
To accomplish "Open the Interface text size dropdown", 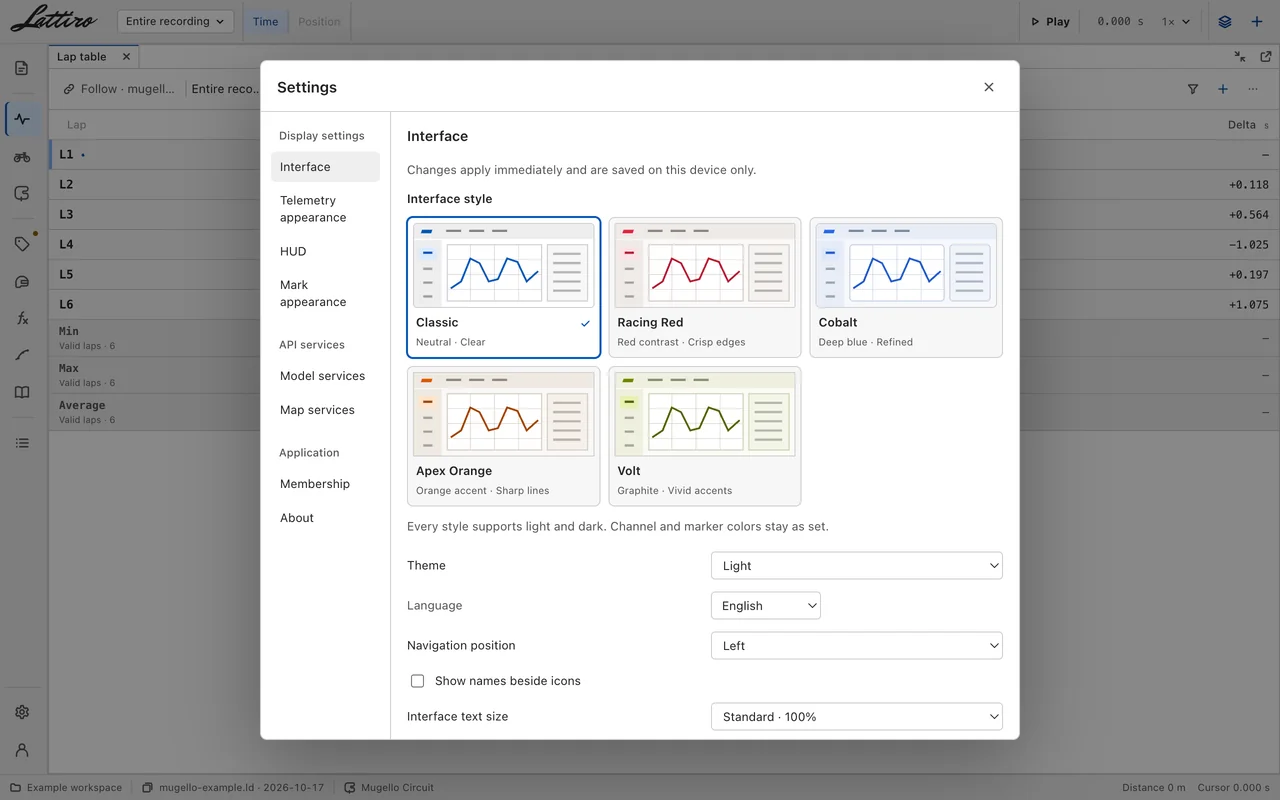I will 857,716.
